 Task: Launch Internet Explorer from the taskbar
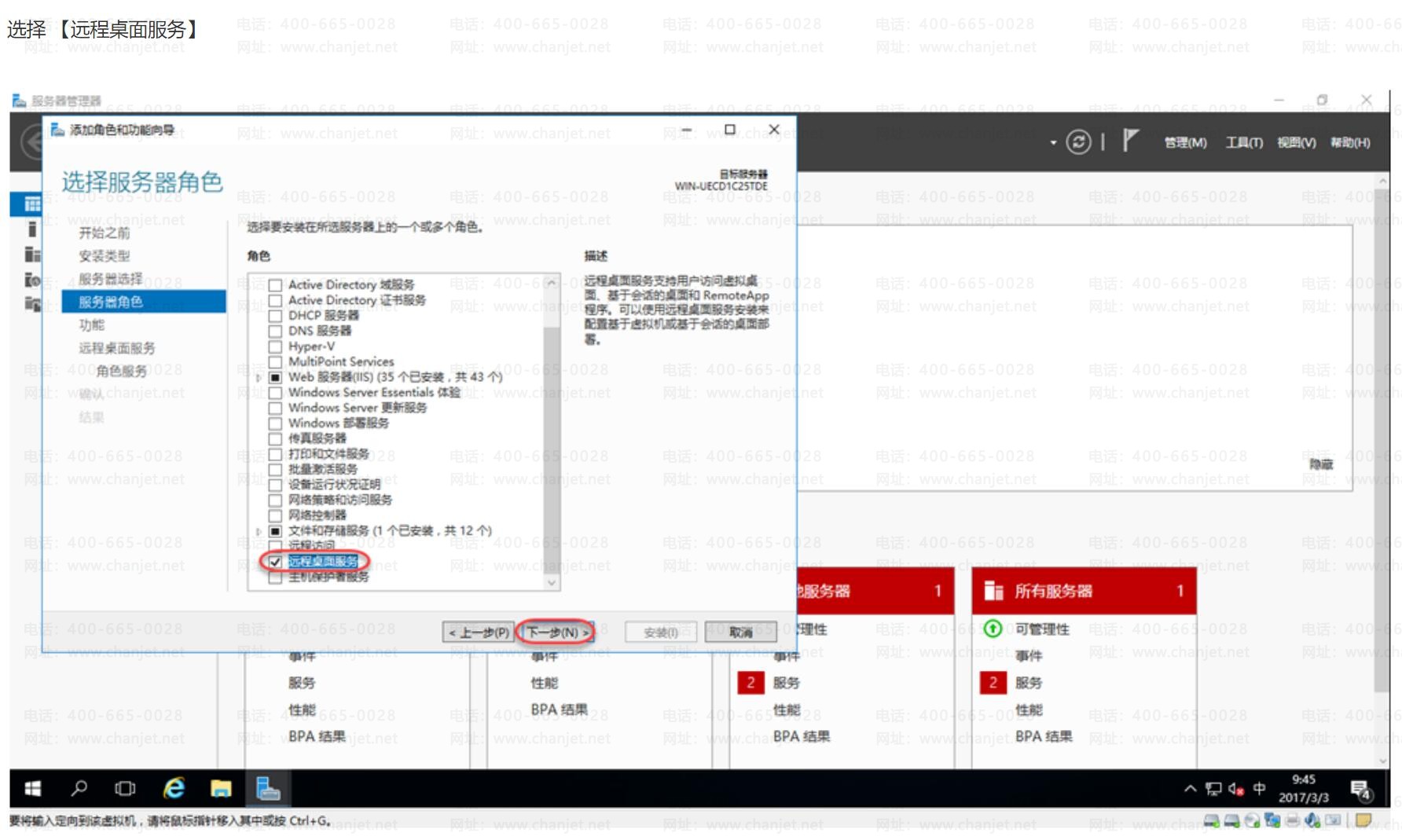(174, 788)
